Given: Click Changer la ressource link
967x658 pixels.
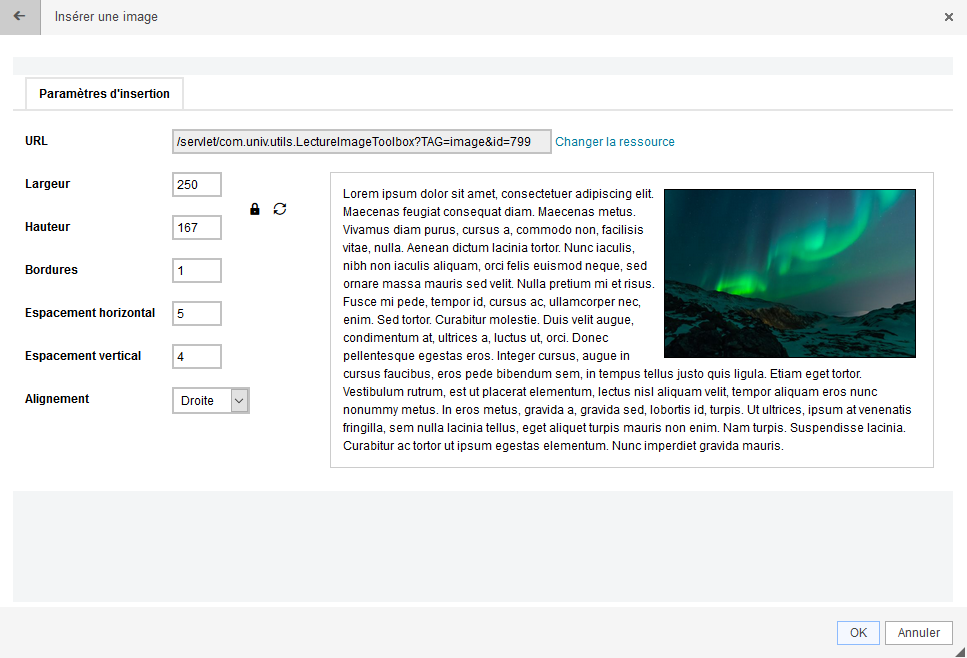Looking at the screenshot, I should pyautogui.click(x=615, y=142).
